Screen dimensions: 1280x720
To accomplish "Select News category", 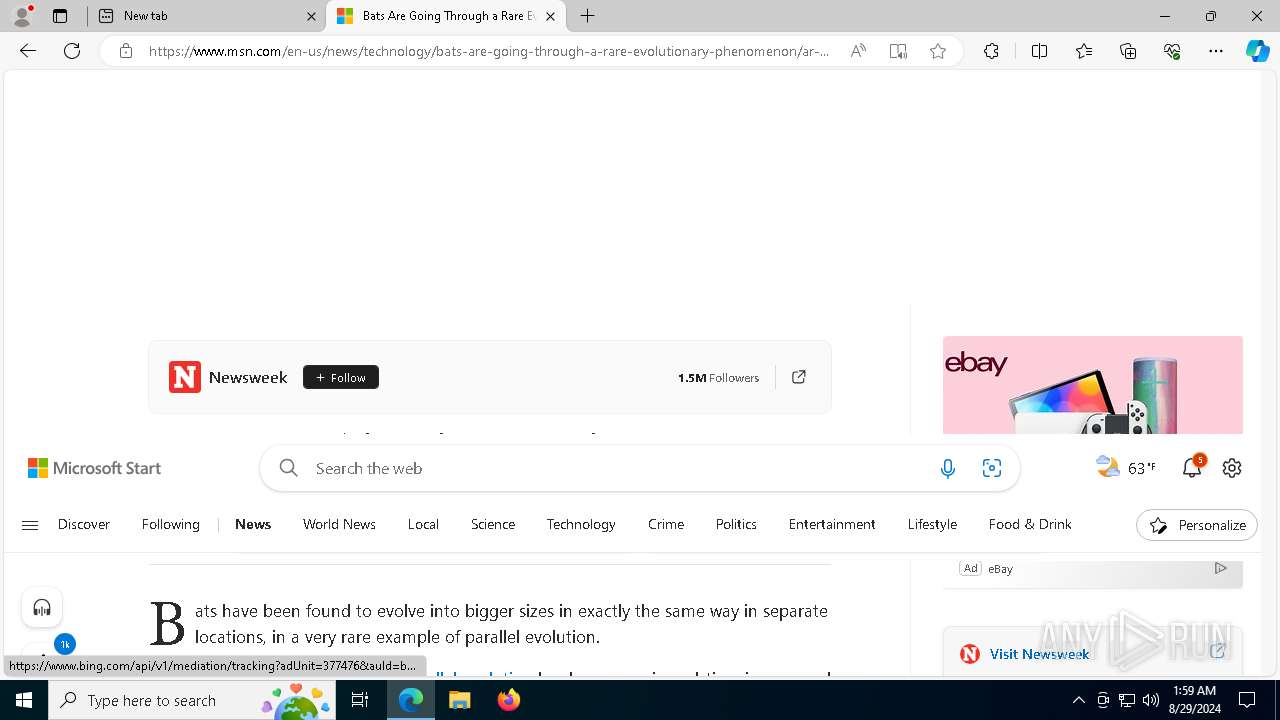I will click(x=253, y=524).
